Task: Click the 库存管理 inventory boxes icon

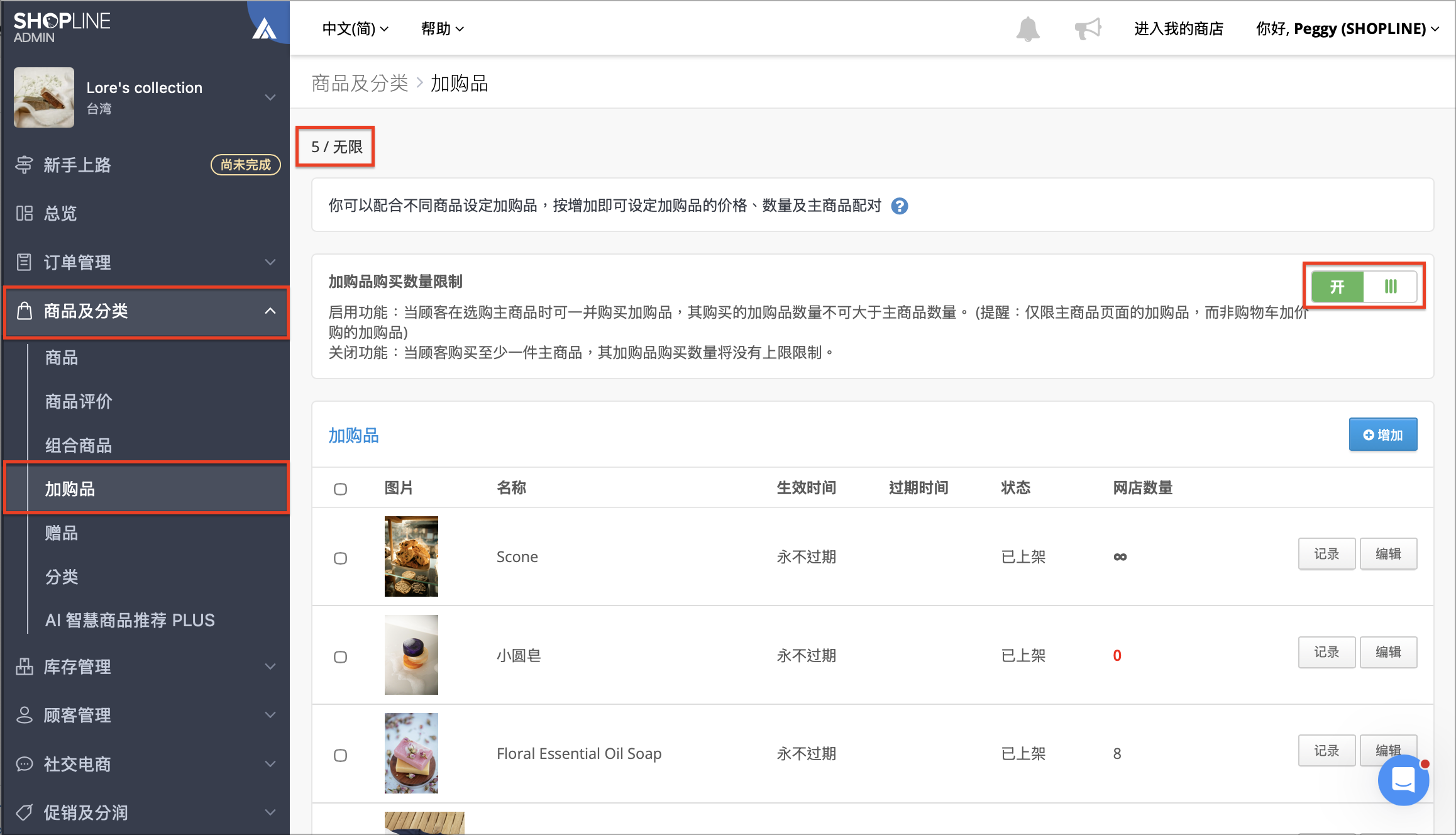Action: pyautogui.click(x=24, y=666)
